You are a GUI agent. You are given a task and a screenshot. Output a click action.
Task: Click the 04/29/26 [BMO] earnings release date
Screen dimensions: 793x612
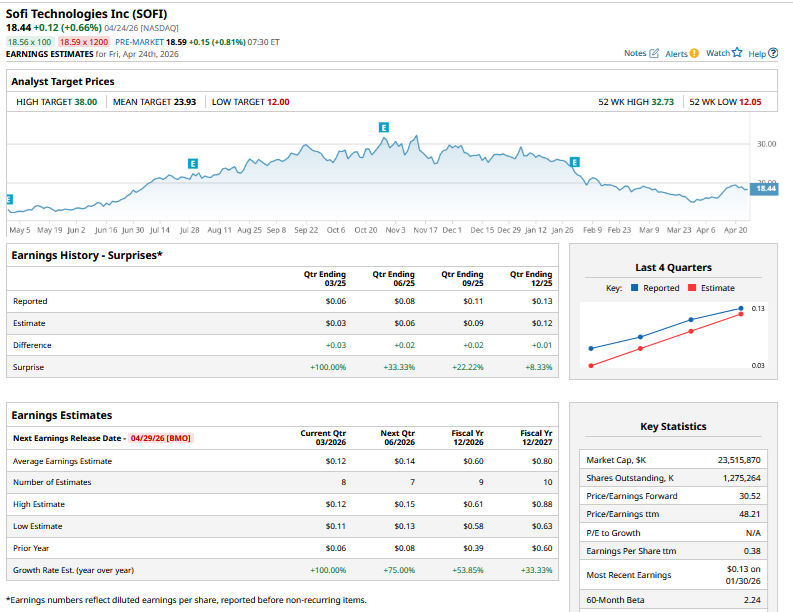[x=160, y=438]
